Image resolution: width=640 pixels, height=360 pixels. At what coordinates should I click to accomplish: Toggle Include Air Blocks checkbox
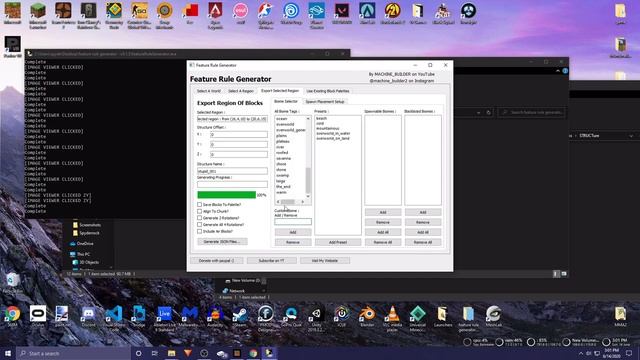tap(200, 231)
